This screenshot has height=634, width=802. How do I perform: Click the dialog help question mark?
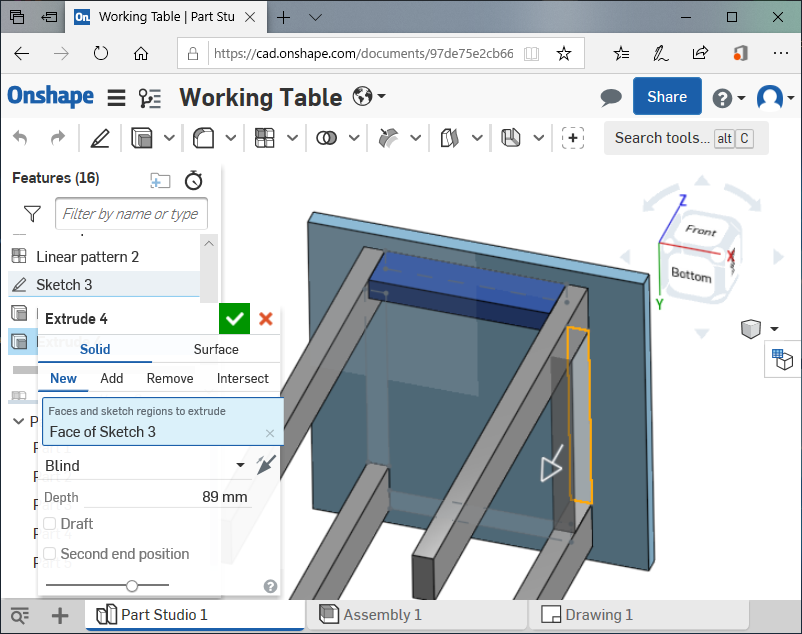[x=271, y=586]
